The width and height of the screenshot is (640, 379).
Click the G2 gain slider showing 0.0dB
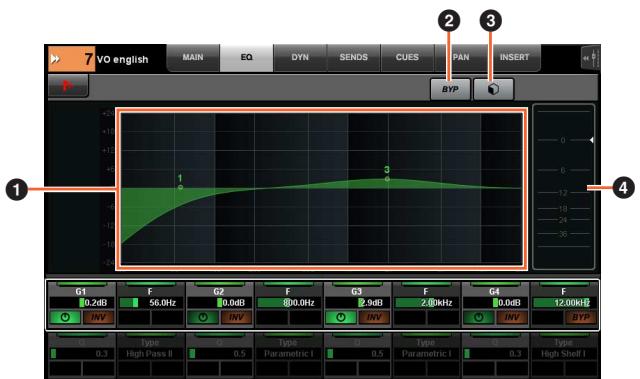219,303
